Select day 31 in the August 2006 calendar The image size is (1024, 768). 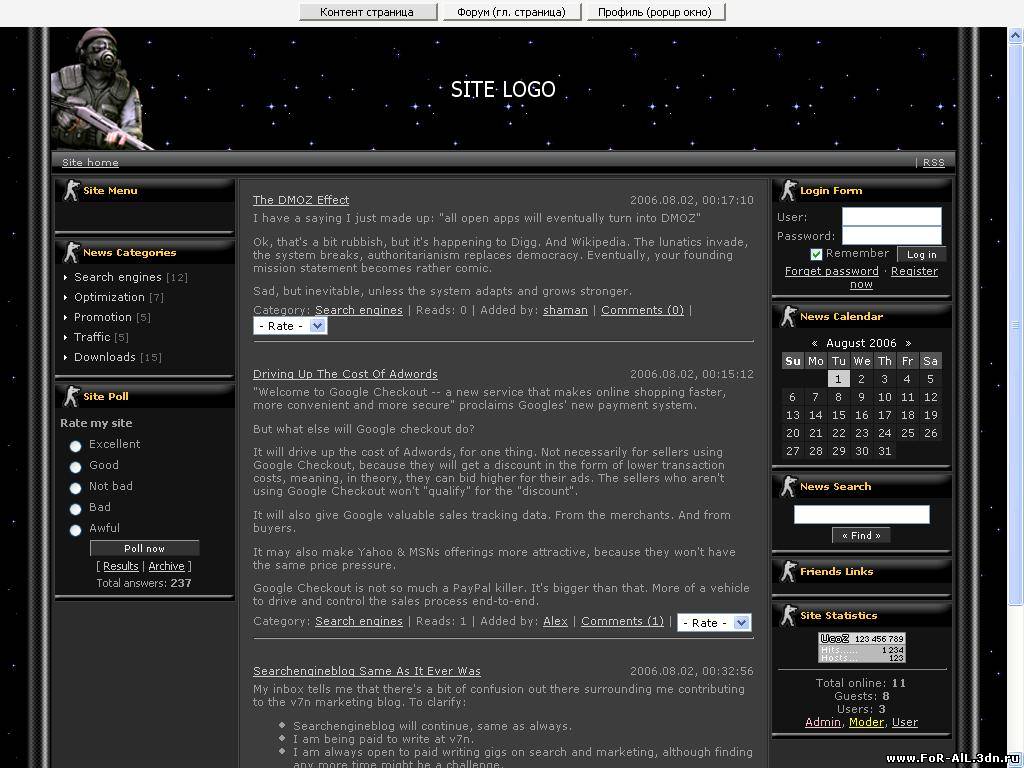tap(885, 451)
